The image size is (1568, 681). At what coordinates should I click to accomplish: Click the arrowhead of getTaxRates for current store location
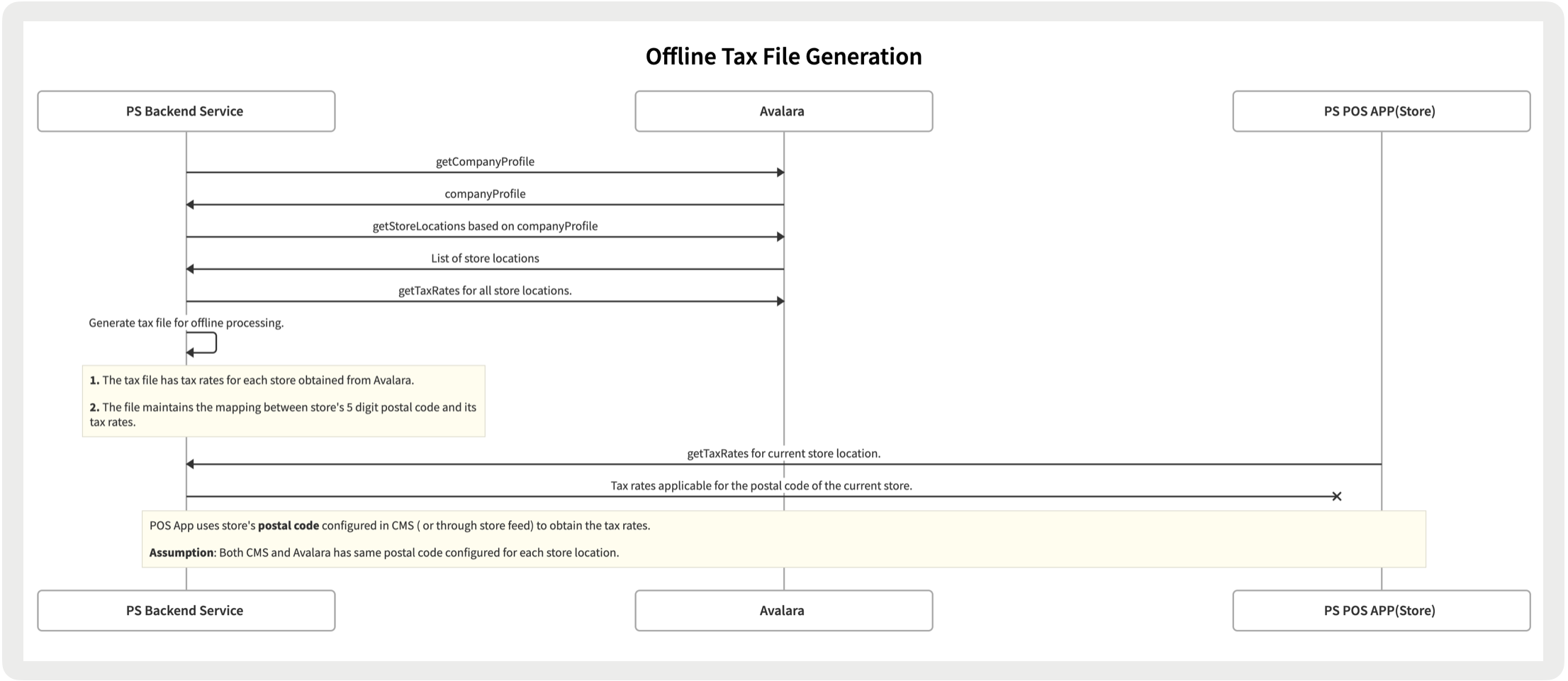click(x=190, y=464)
